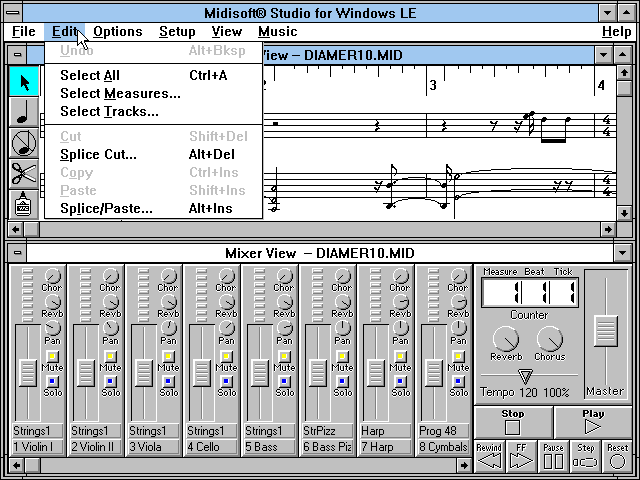
Task: Choose Splice Cut... menu entry
Action: click(x=153, y=154)
